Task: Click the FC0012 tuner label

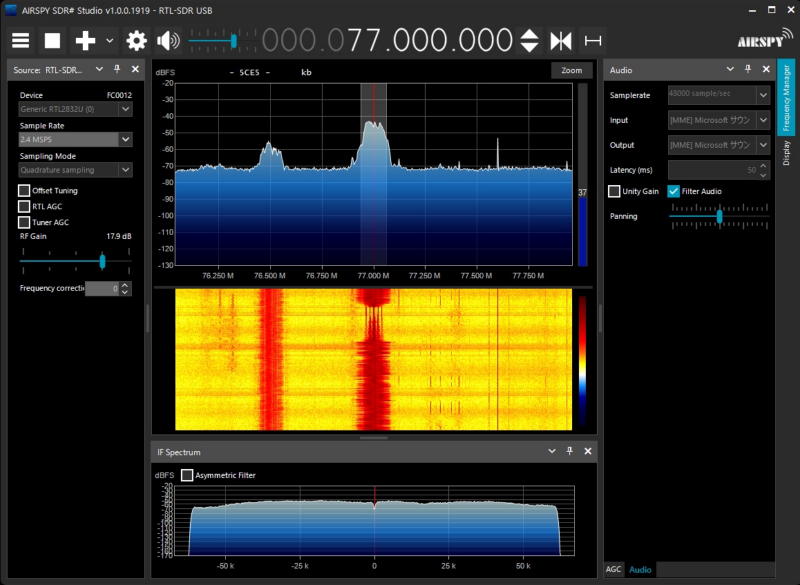Action: [119, 95]
